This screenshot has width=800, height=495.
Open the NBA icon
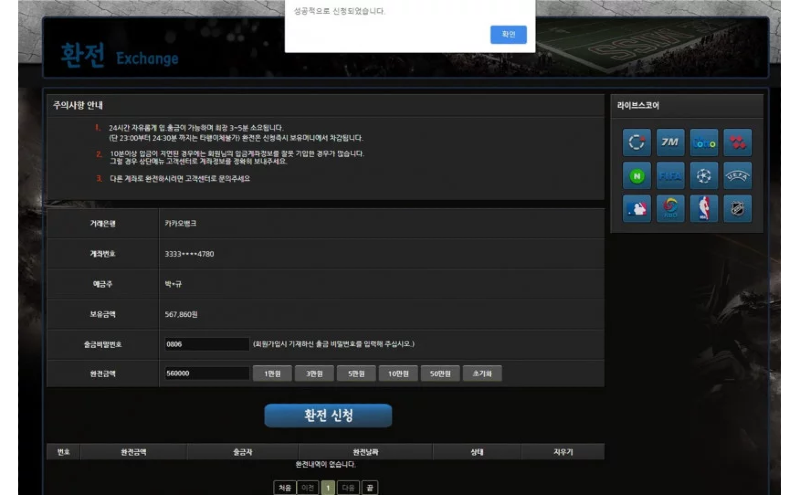[x=703, y=208]
